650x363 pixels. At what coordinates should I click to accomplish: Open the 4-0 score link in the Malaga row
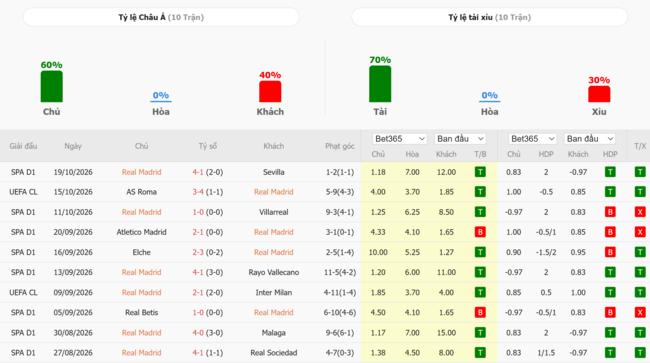(198, 333)
